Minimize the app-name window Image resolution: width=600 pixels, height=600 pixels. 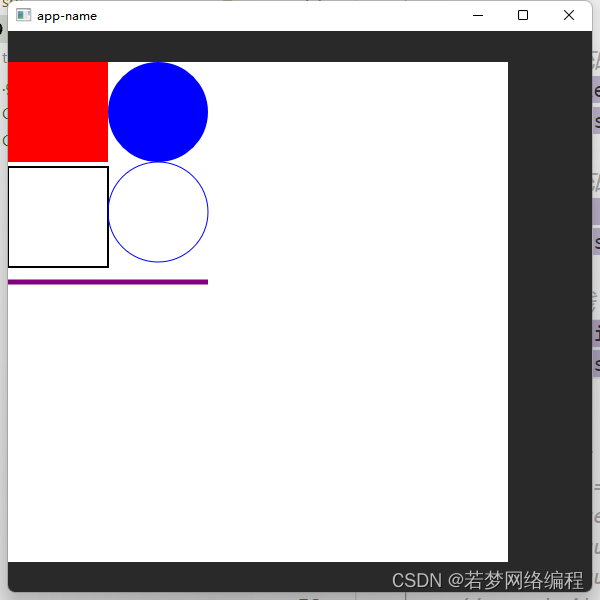[x=478, y=15]
